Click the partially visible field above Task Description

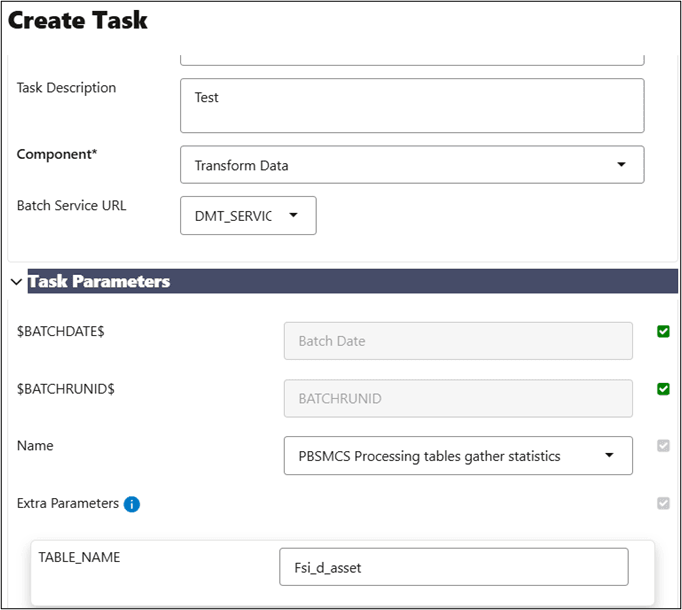click(x=411, y=60)
